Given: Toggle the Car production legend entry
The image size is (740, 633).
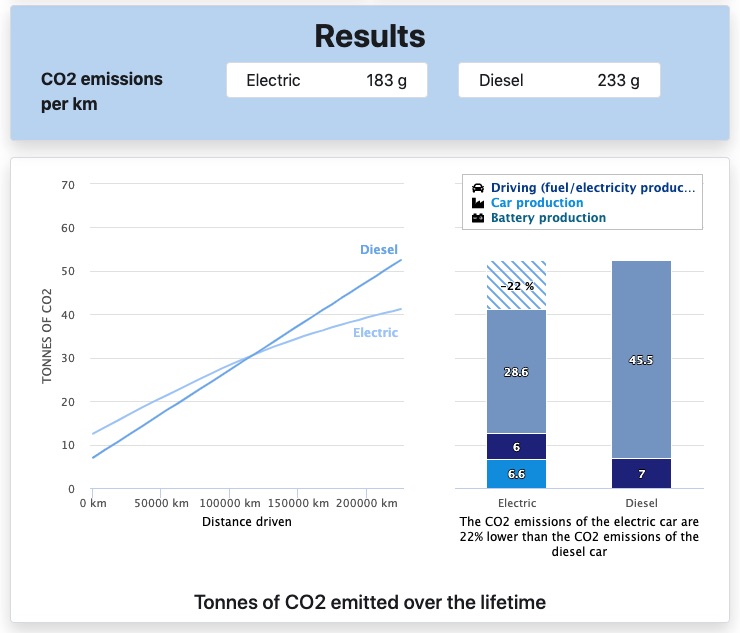Looking at the screenshot, I should [x=537, y=203].
